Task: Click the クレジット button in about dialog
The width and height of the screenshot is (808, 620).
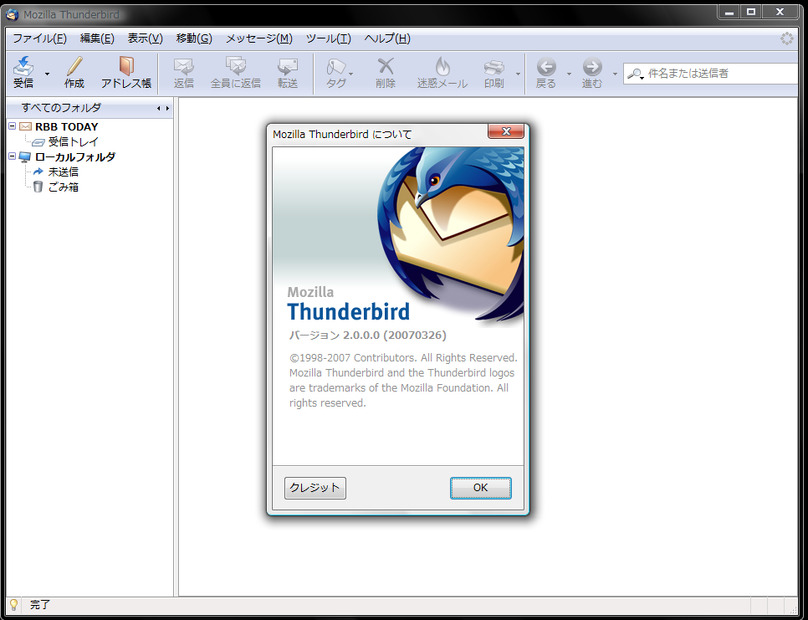Action: (315, 488)
